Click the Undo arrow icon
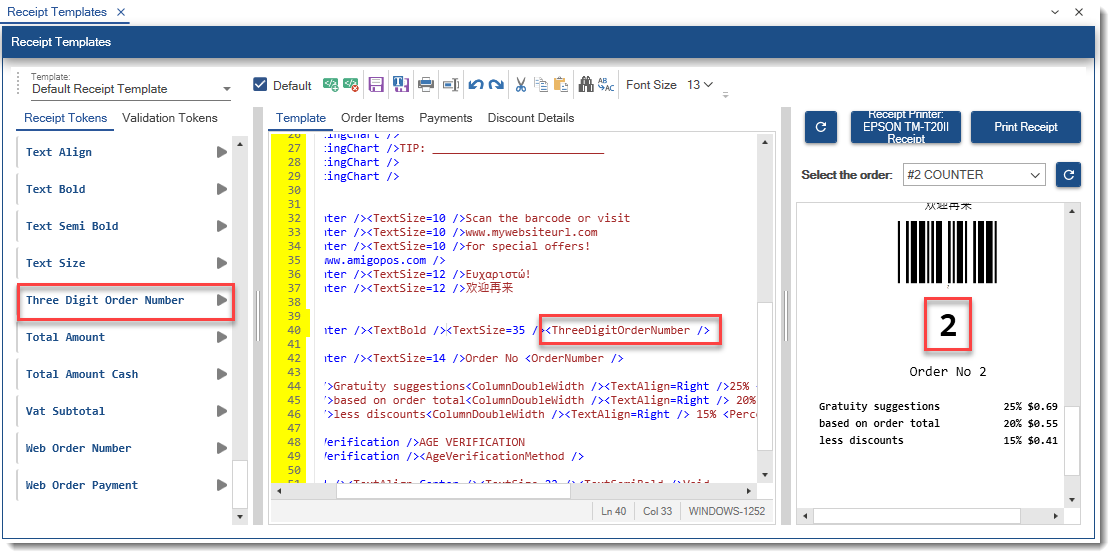The width and height of the screenshot is (1115, 558). (x=476, y=85)
